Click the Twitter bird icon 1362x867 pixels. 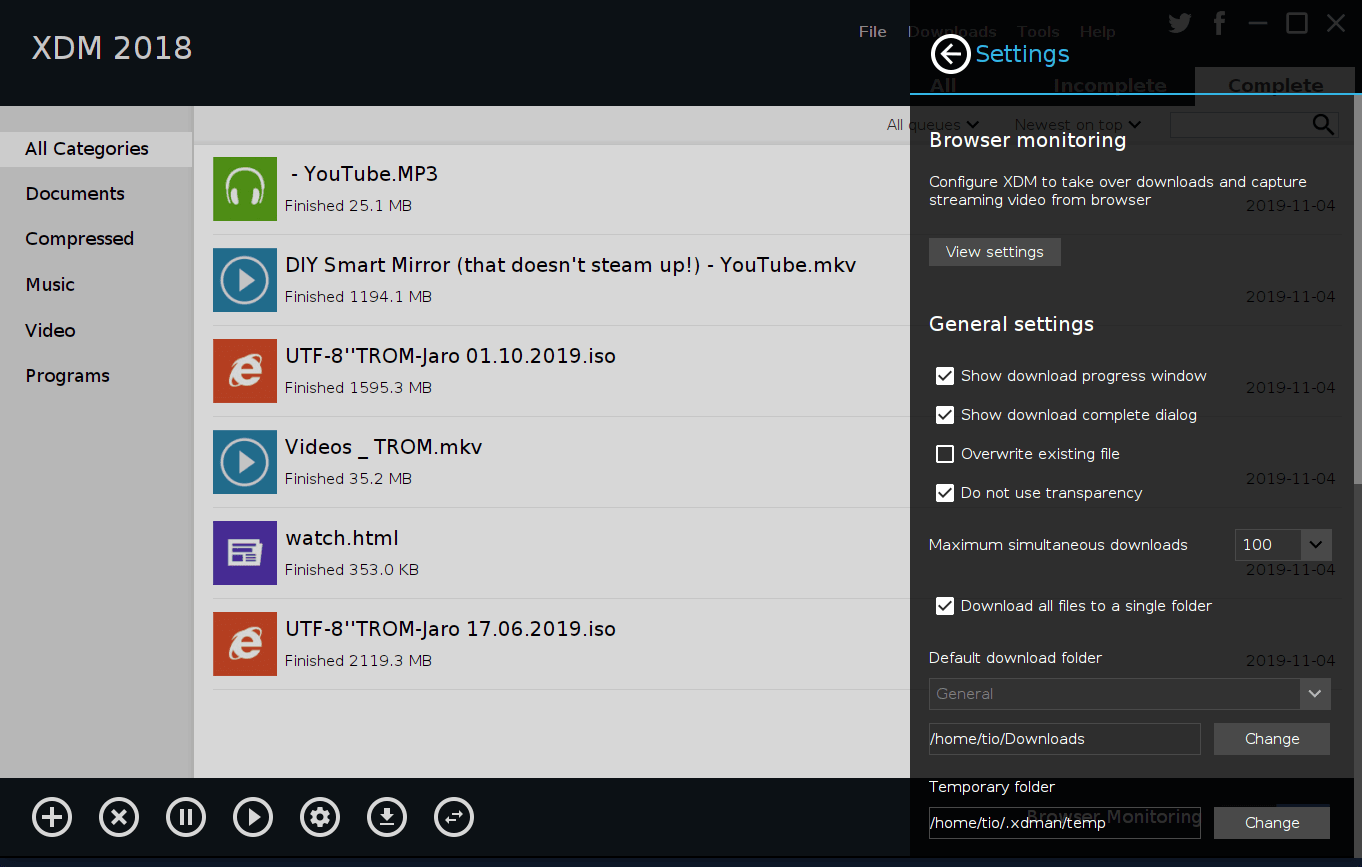pyautogui.click(x=1180, y=24)
